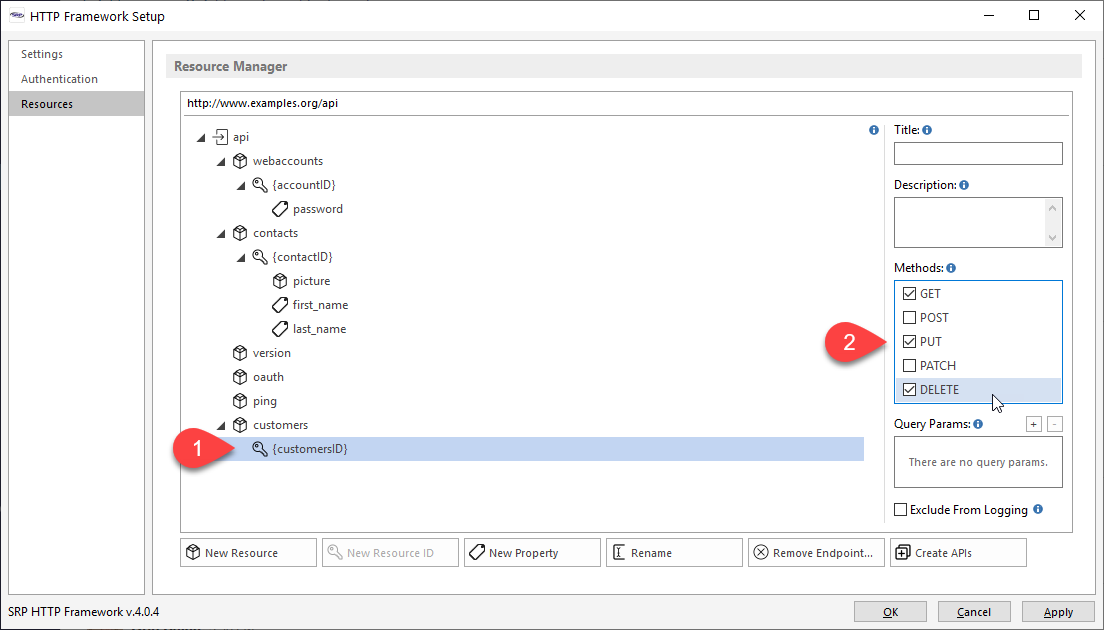The height and width of the screenshot is (630, 1104).
Task: Collapse the contacts resource node
Action: (221, 233)
